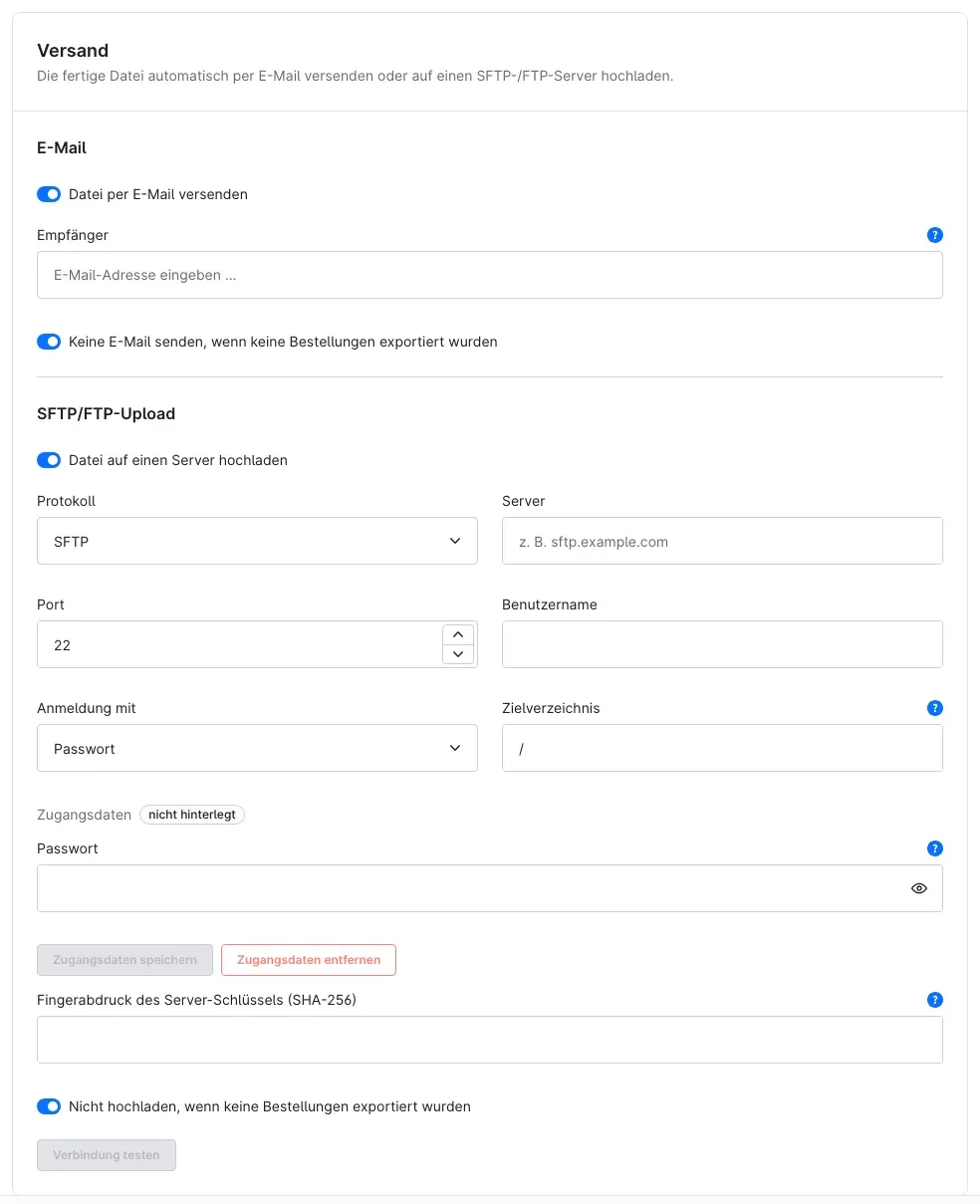Open help icon next to Passwort

934,848
